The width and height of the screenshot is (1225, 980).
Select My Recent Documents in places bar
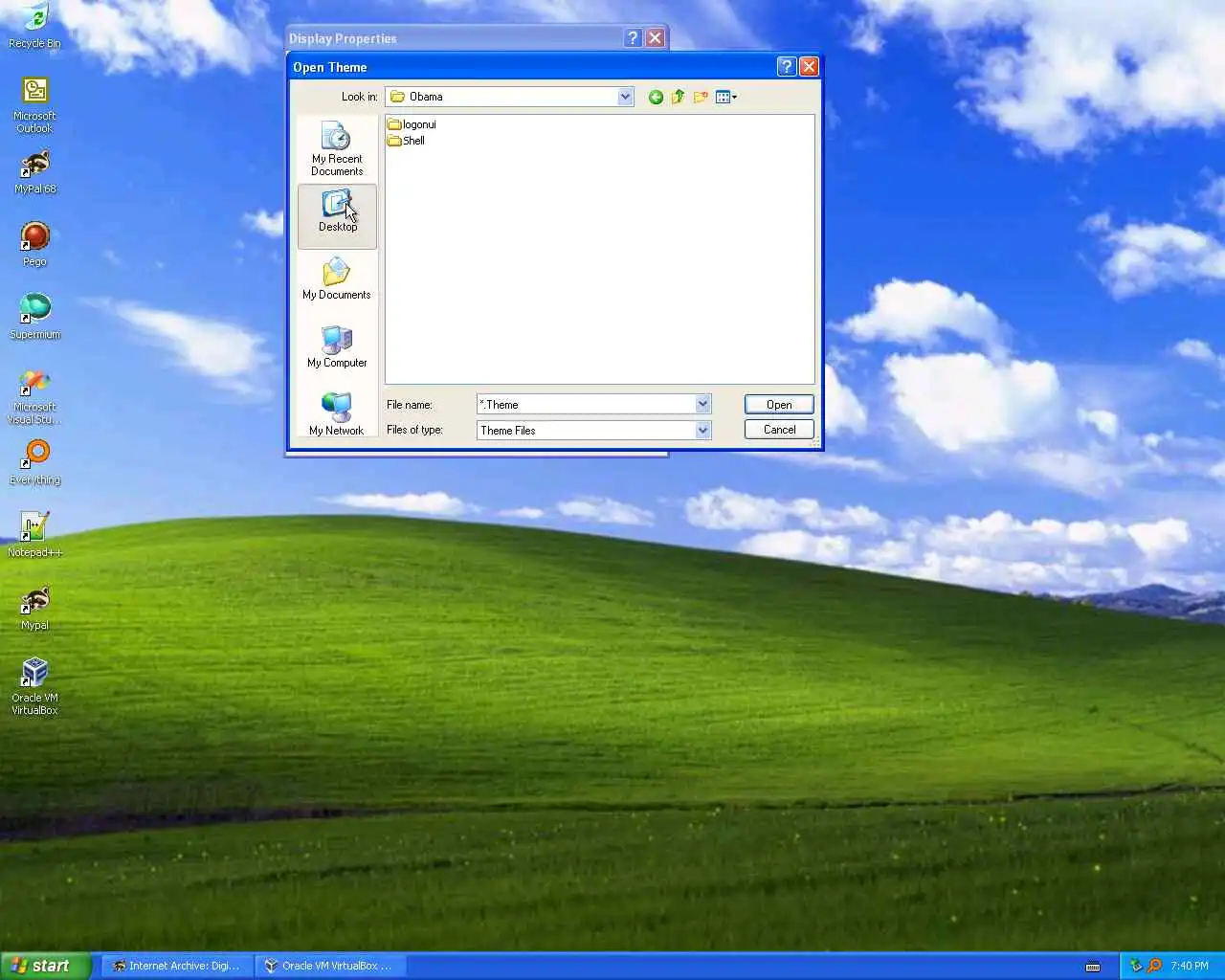point(337,148)
